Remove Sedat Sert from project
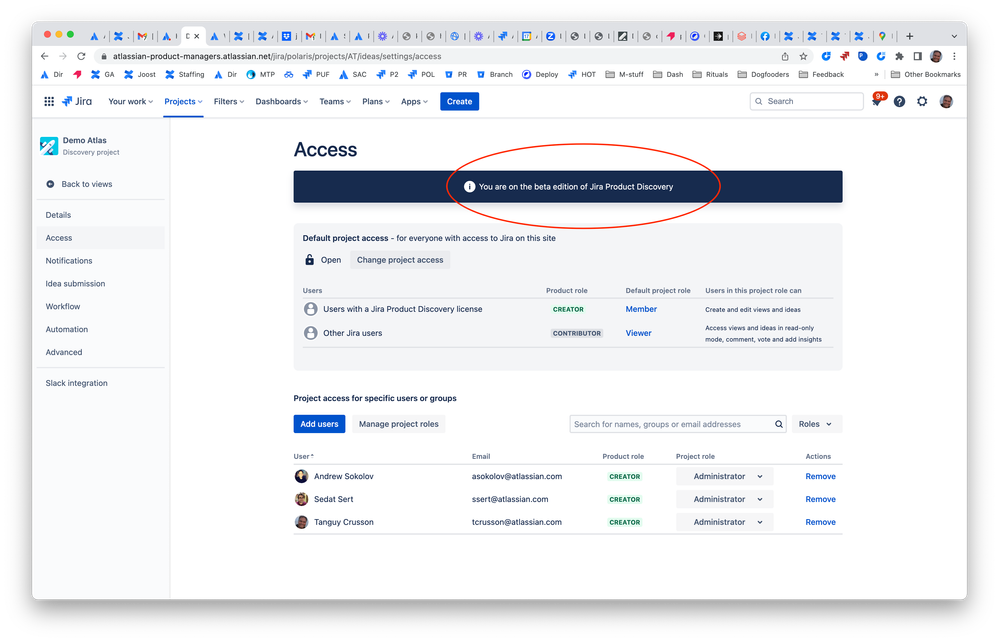This screenshot has height=642, width=999. pos(821,499)
